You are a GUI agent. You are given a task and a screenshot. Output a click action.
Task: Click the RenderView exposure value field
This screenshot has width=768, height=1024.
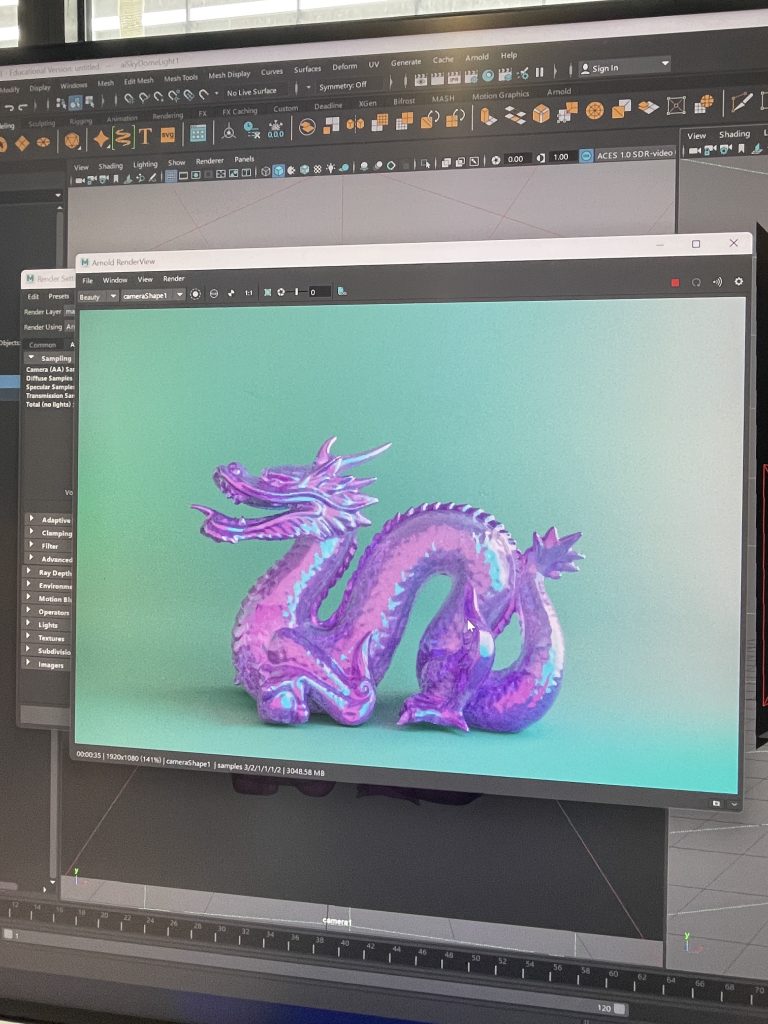(319, 291)
